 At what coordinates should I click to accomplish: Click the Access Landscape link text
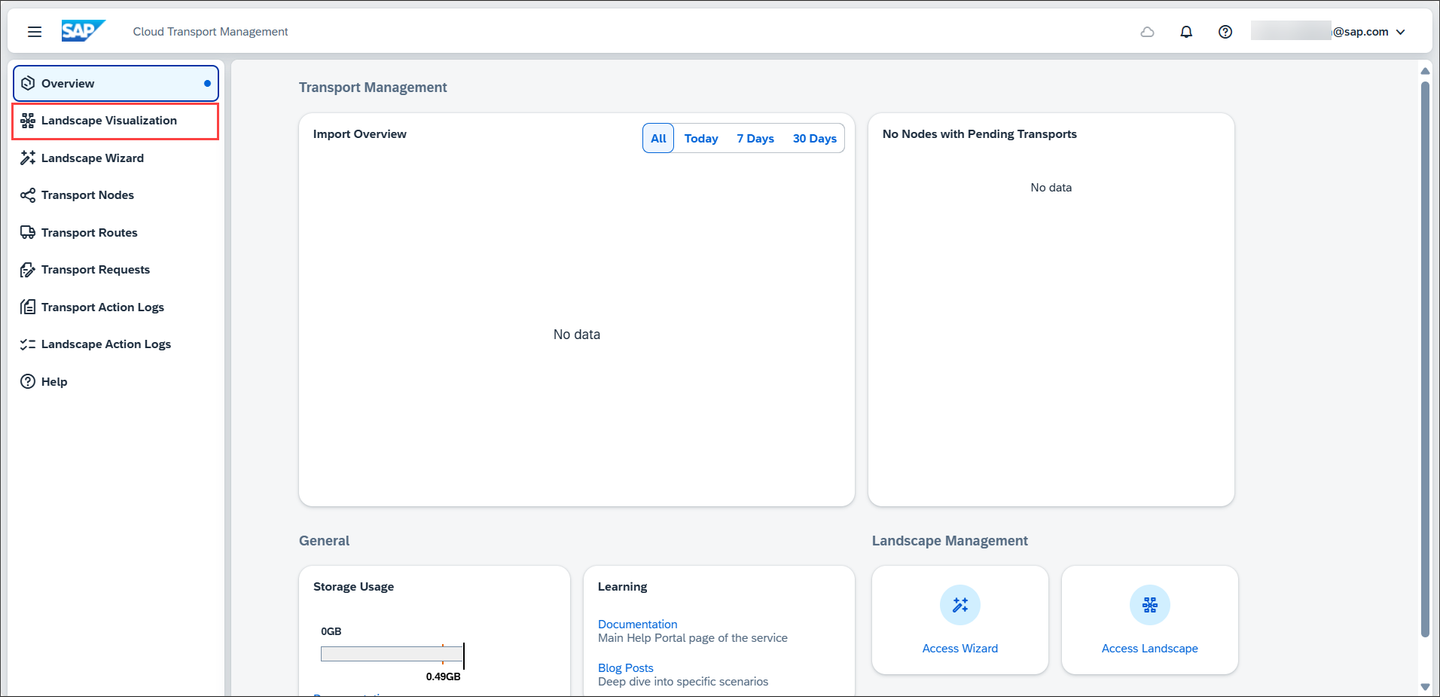pos(1150,648)
